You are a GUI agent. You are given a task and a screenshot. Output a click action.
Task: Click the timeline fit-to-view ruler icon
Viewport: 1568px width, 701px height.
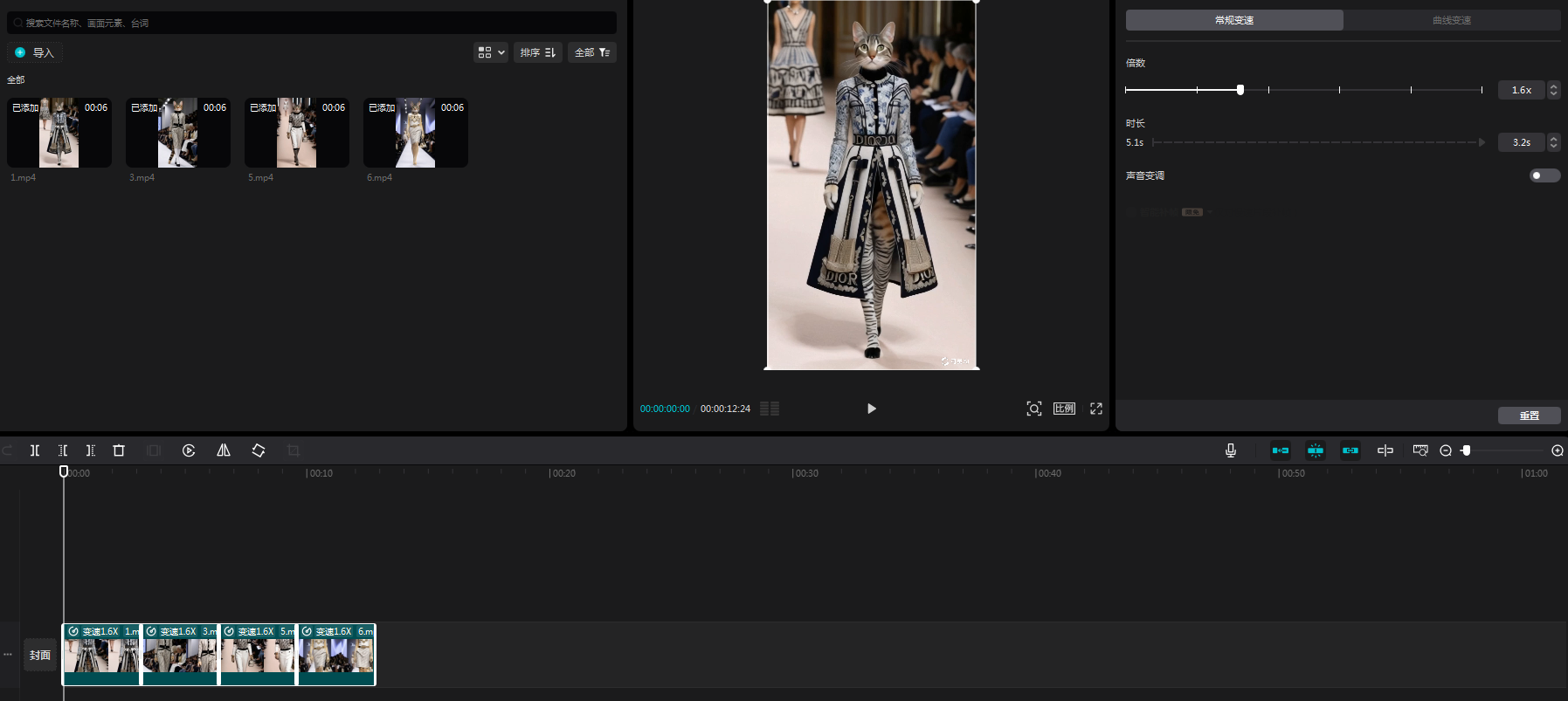click(1420, 450)
